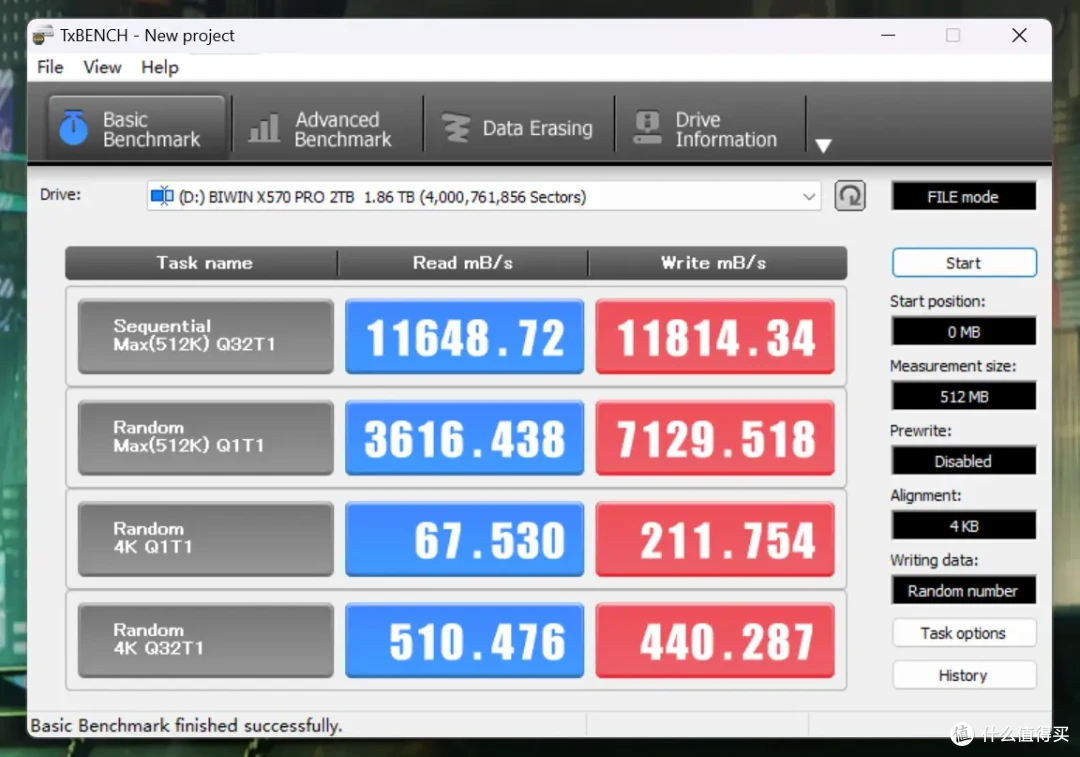Change the 4 KB alignment value

pos(964,526)
